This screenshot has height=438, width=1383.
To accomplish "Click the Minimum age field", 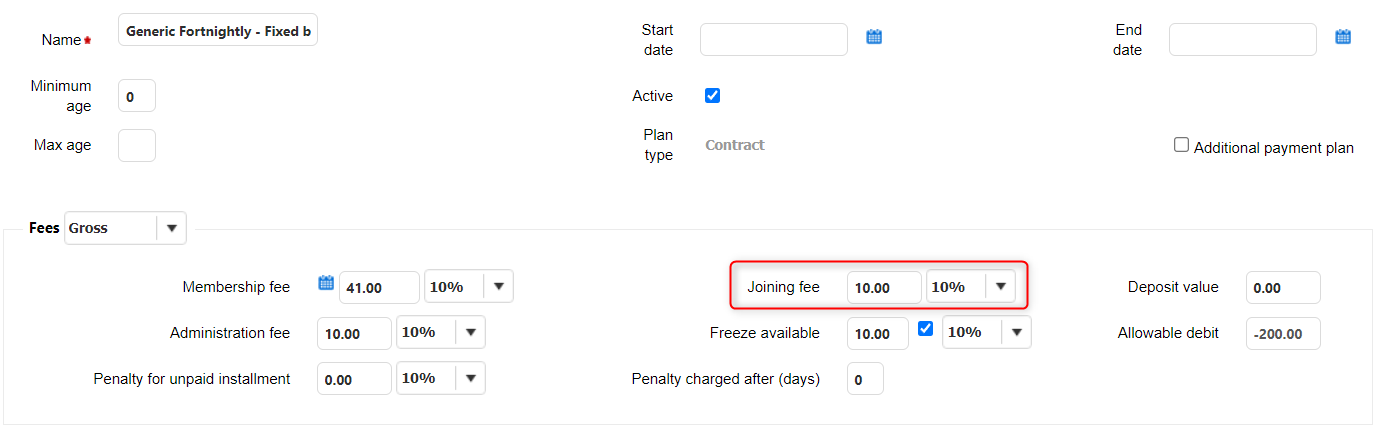I will [x=137, y=97].
